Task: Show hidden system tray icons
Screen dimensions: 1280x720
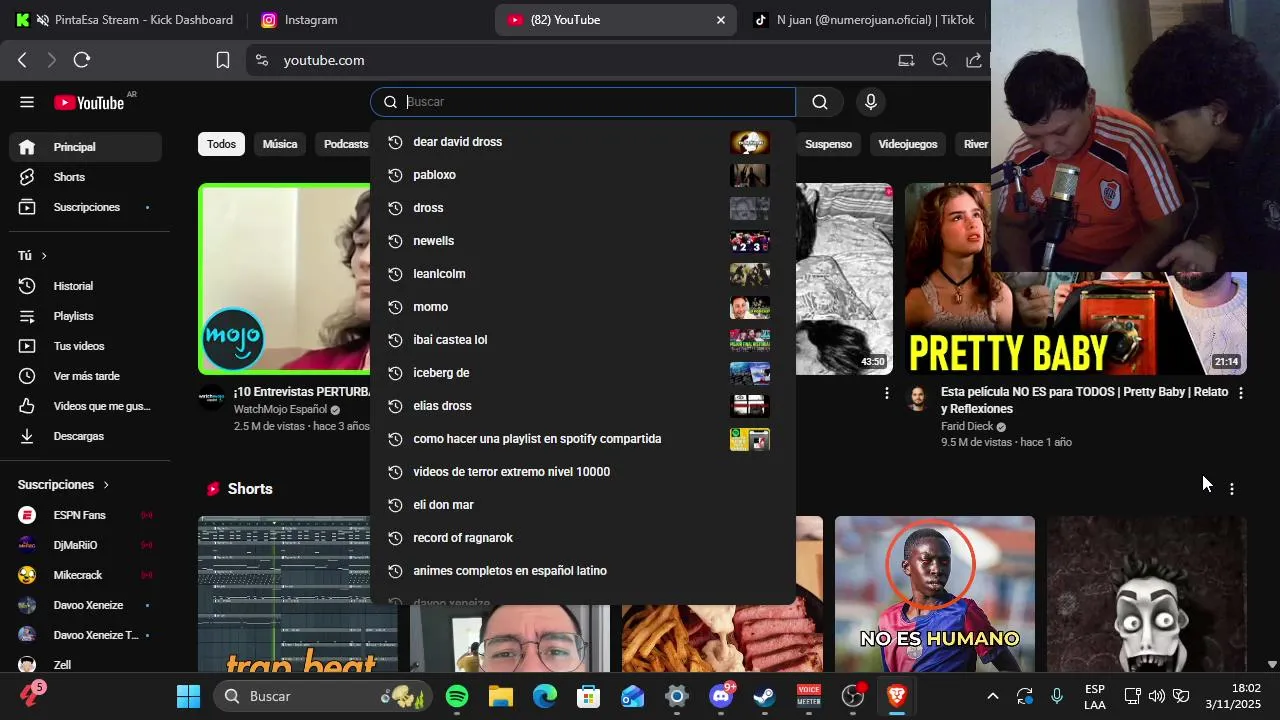Action: pos(993,696)
